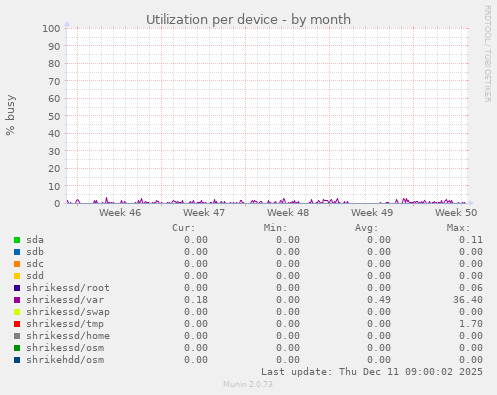Click the y-axis tick label 30

tap(54, 151)
